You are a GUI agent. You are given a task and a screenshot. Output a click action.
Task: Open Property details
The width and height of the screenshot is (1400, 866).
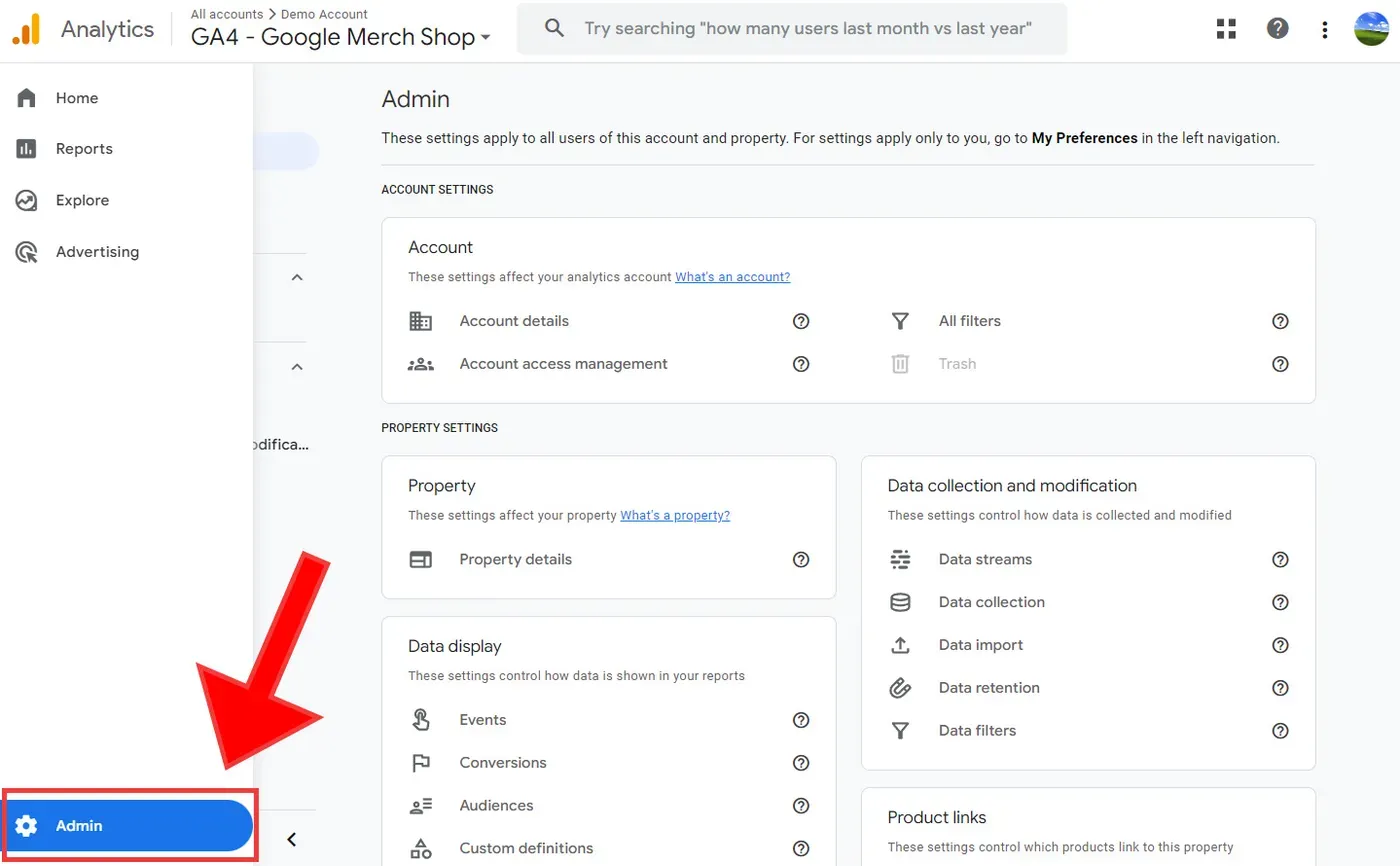point(516,559)
